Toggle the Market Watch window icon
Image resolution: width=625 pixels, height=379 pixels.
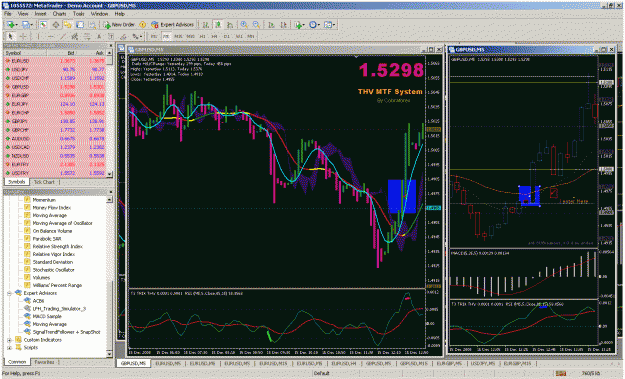coord(43,25)
